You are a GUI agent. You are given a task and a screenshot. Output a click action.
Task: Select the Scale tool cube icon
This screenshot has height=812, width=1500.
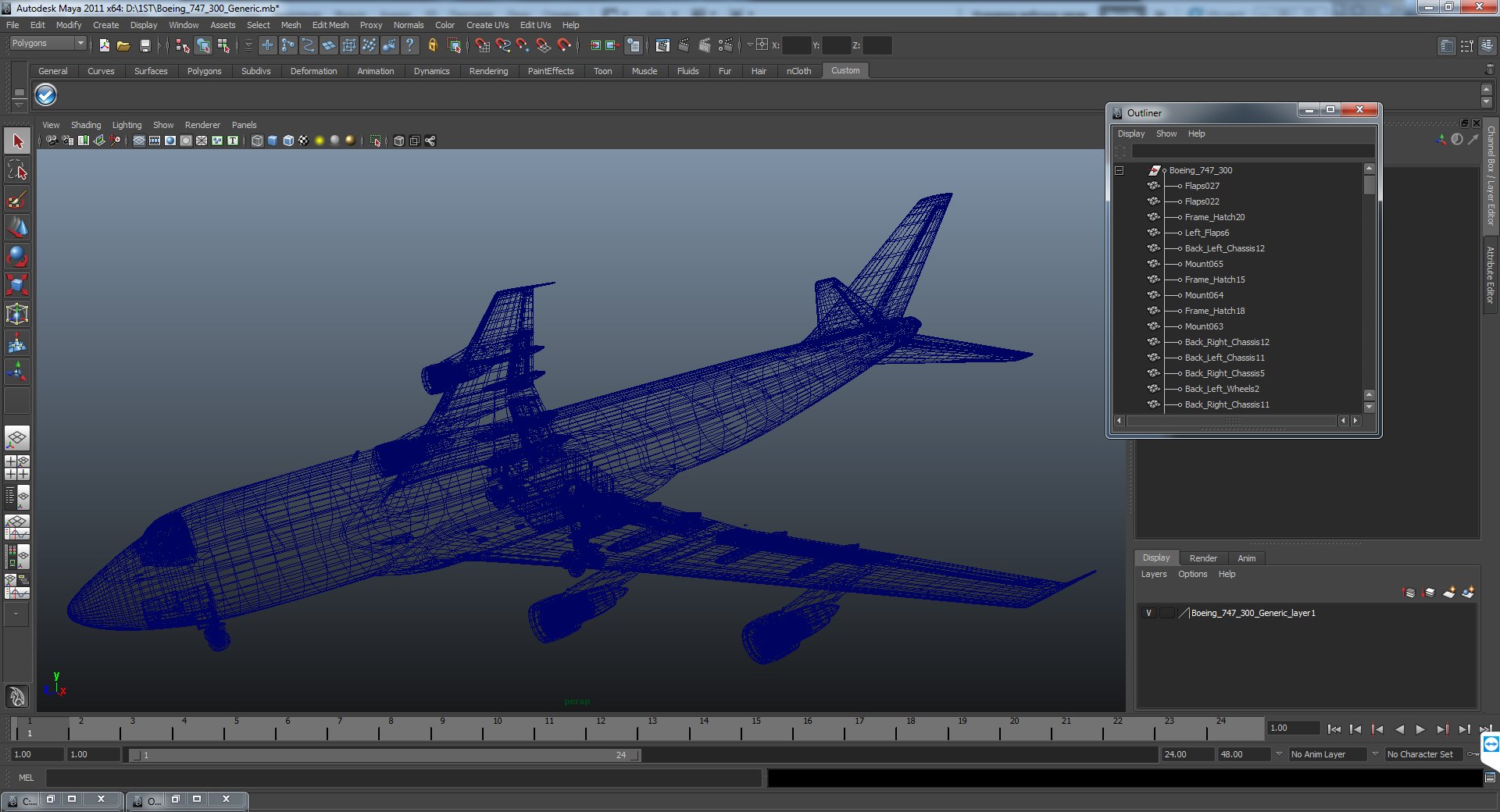pyautogui.click(x=17, y=285)
